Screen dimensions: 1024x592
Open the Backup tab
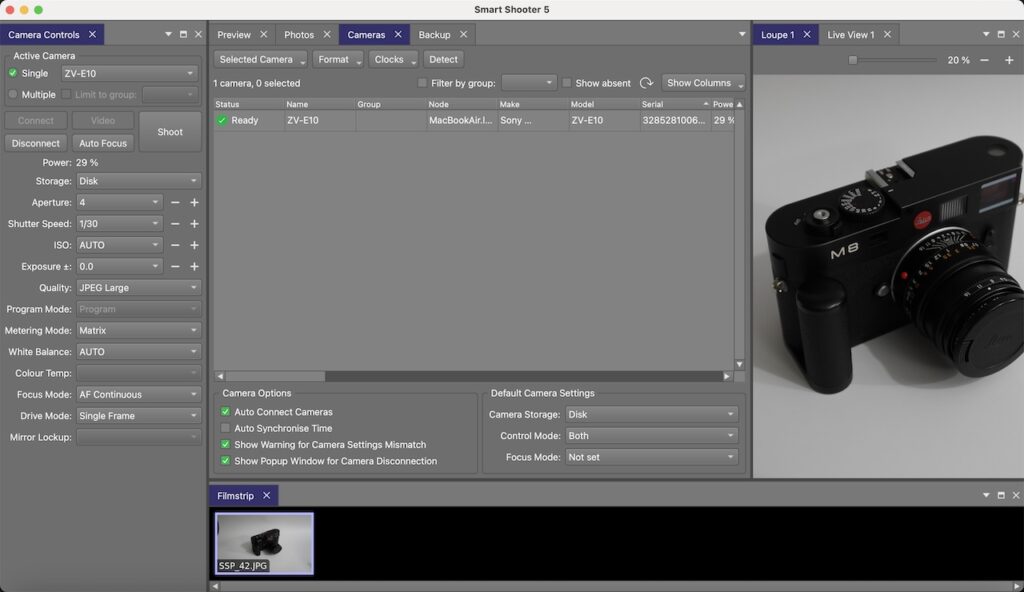click(x=434, y=35)
